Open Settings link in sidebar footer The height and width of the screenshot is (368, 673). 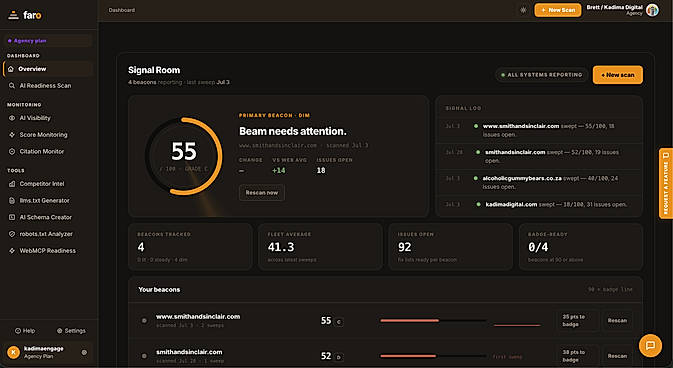tap(71, 331)
